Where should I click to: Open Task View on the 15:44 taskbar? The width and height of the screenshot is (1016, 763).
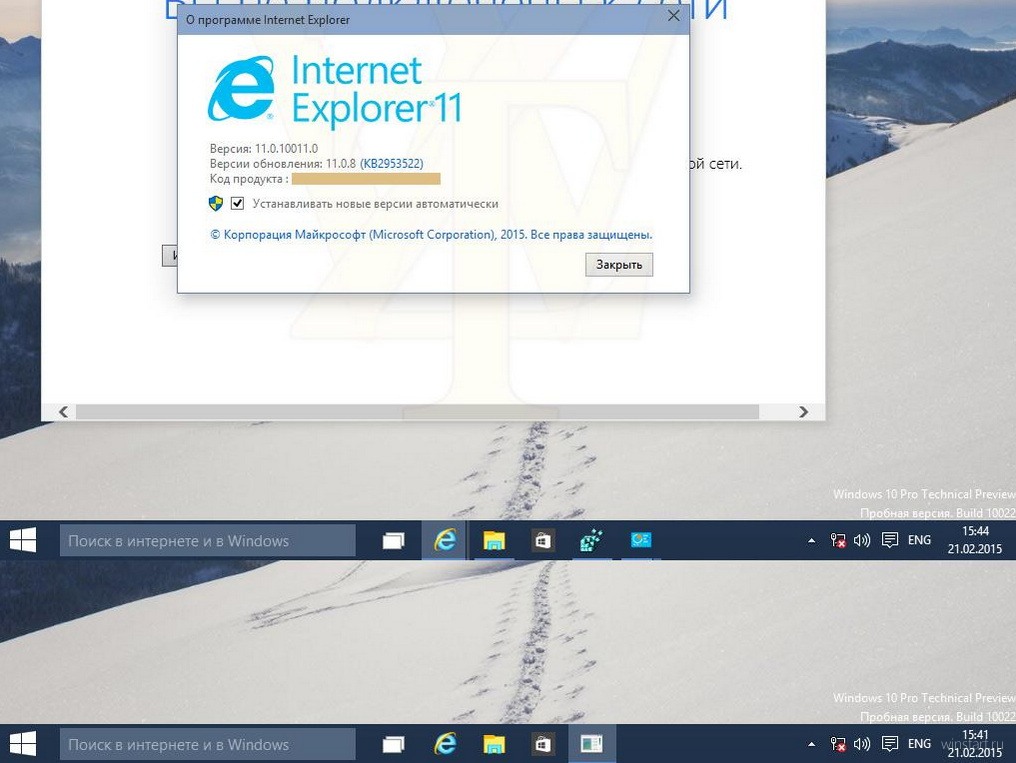pos(393,540)
